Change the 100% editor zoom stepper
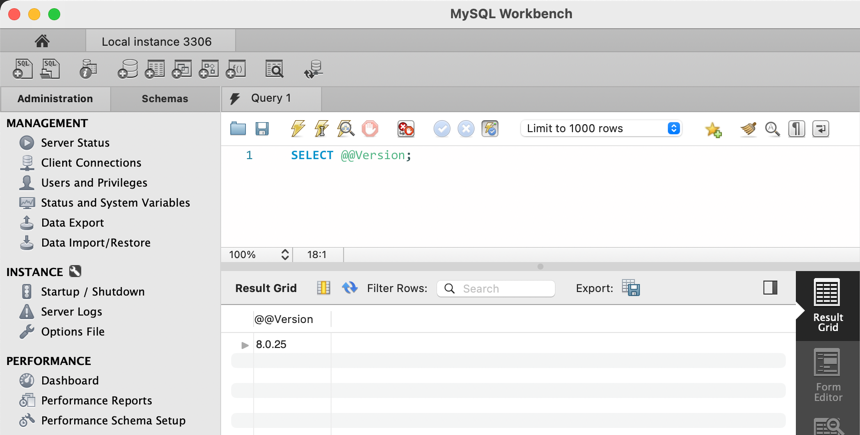The width and height of the screenshot is (860, 435). [285, 255]
